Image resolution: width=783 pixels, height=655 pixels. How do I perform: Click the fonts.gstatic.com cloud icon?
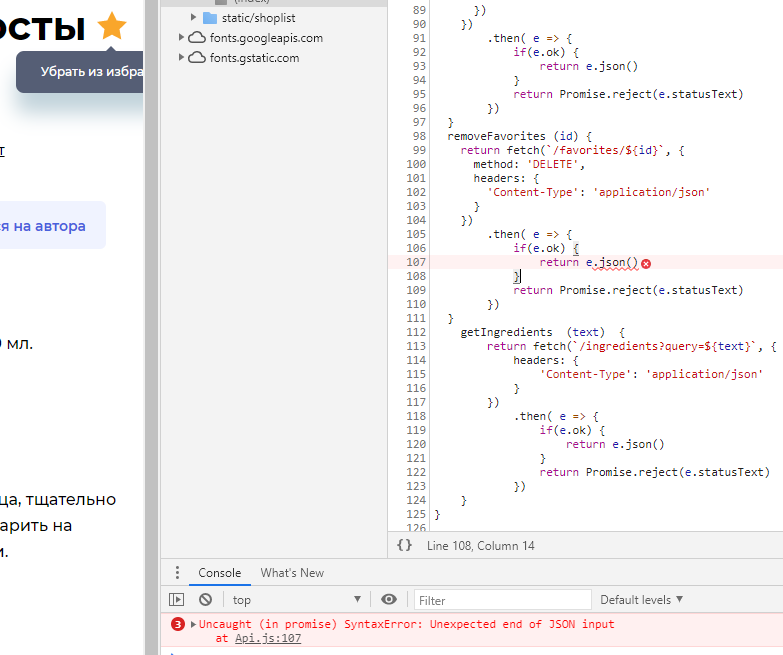(197, 58)
